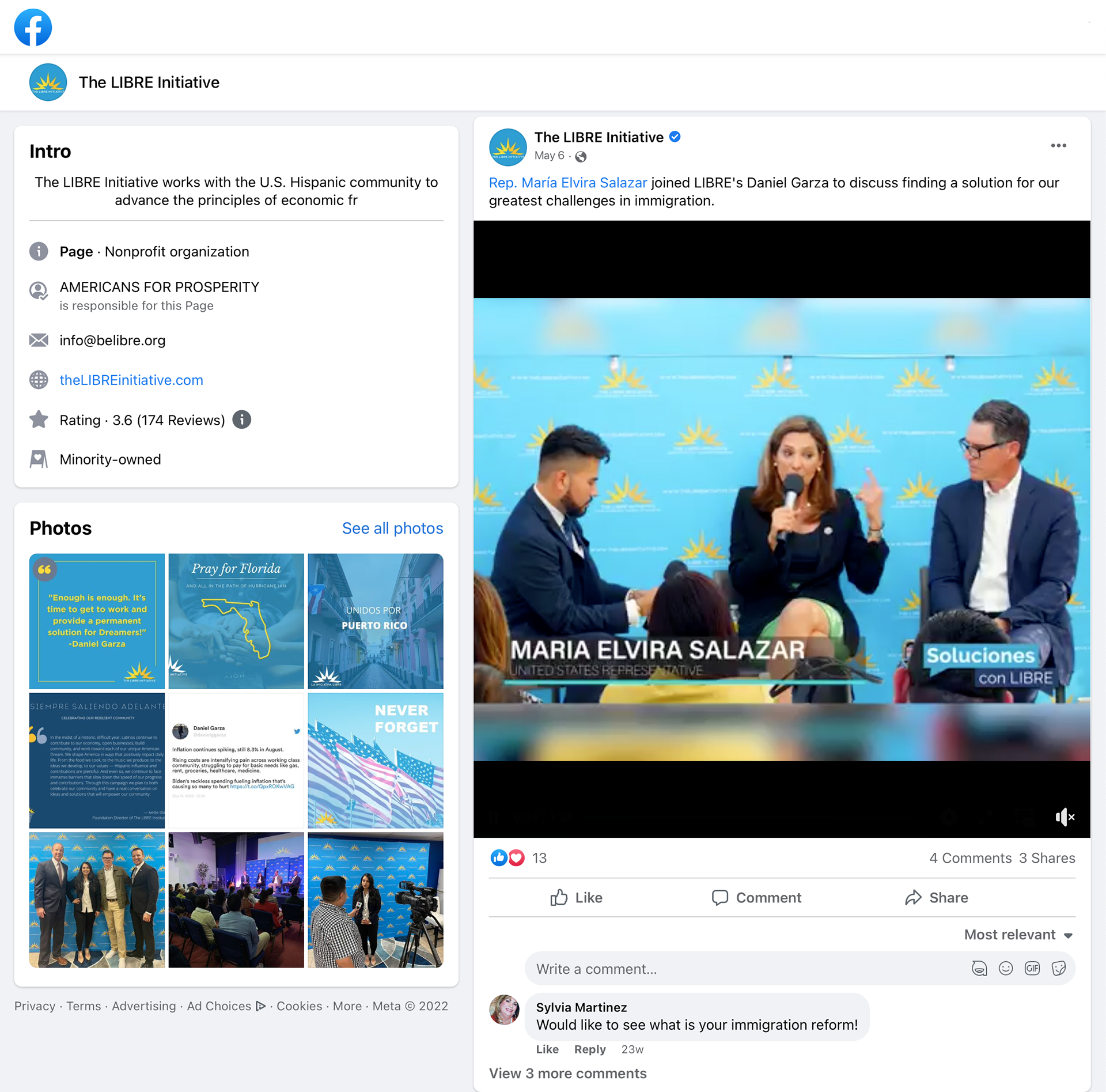Open the emoji picker in comment box
This screenshot has height=1092, width=1106.
pyautogui.click(x=1006, y=969)
